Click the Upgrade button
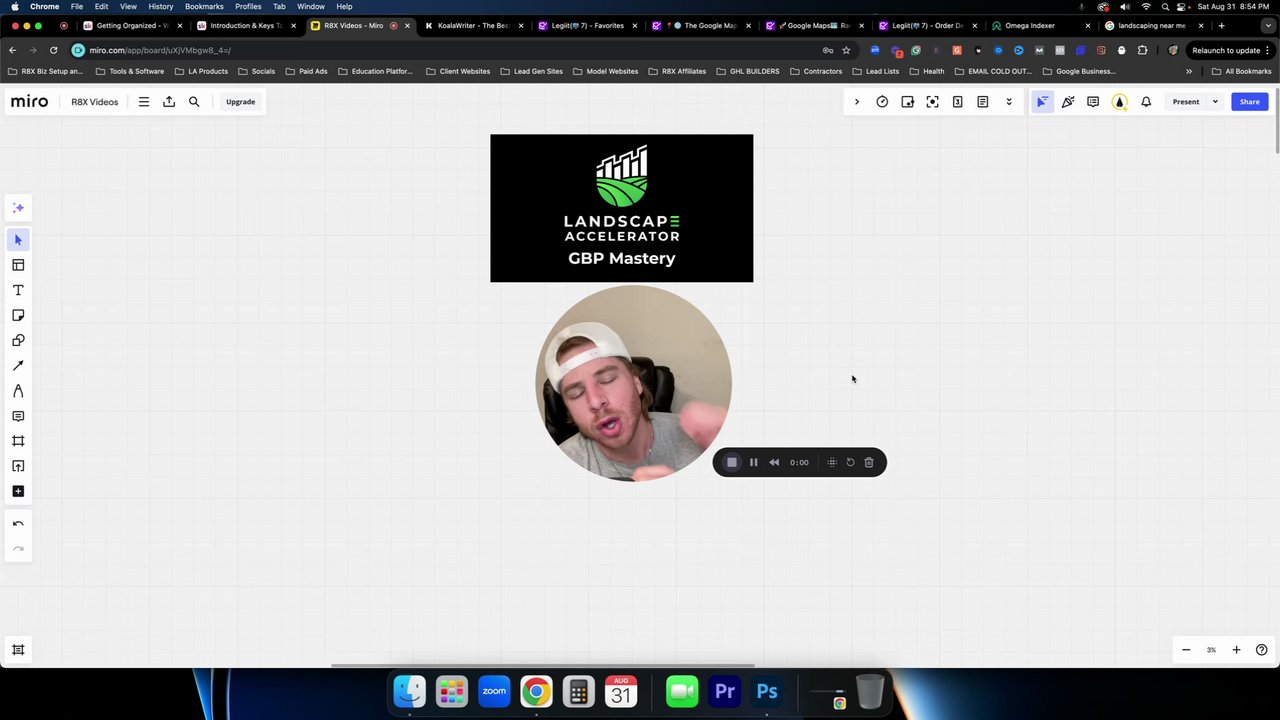The image size is (1280, 720). coord(240,101)
